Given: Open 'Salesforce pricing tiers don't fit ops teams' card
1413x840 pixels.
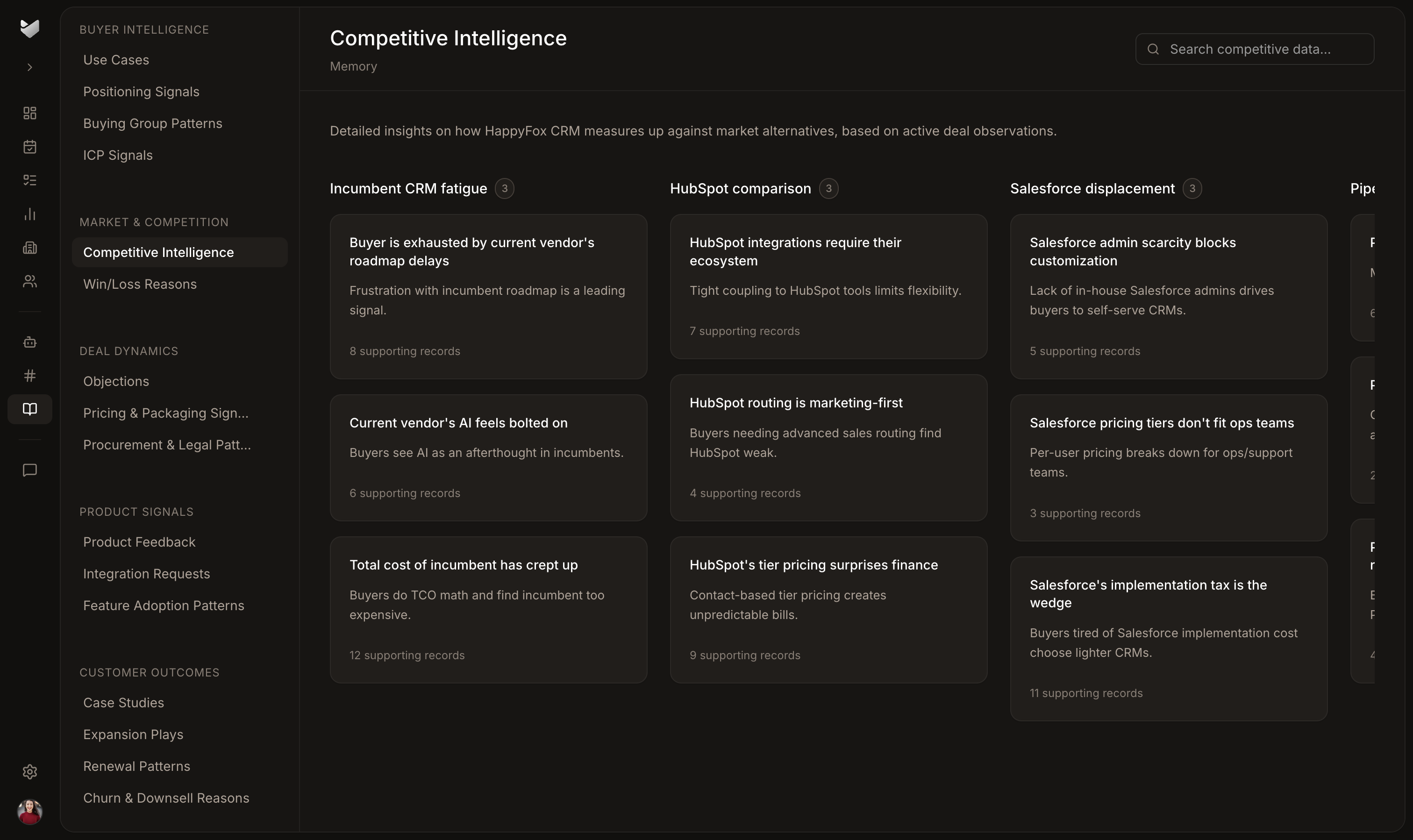Looking at the screenshot, I should (x=1169, y=468).
